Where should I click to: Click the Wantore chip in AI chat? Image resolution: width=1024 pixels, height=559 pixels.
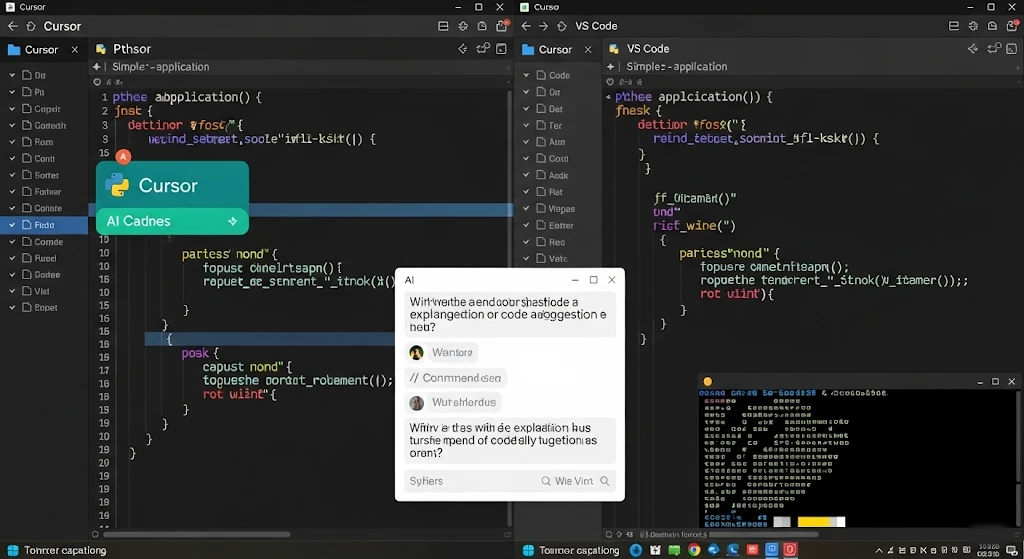(442, 353)
